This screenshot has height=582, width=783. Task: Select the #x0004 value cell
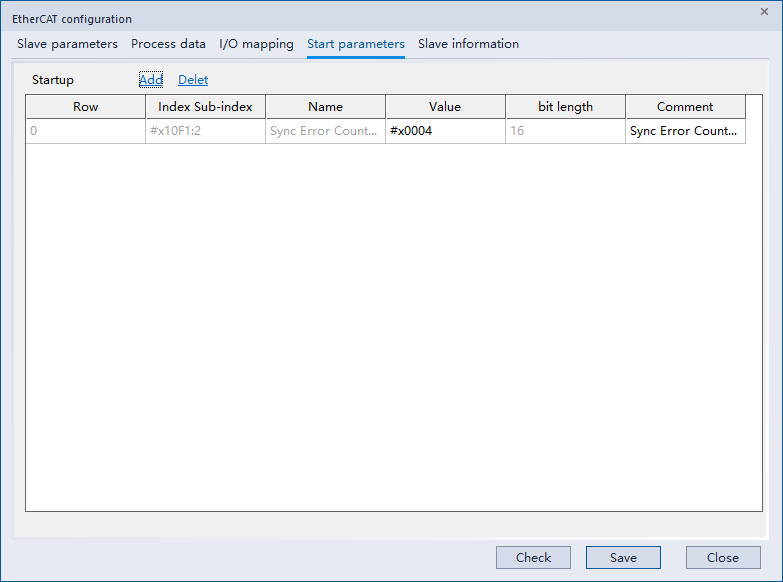tap(445, 131)
